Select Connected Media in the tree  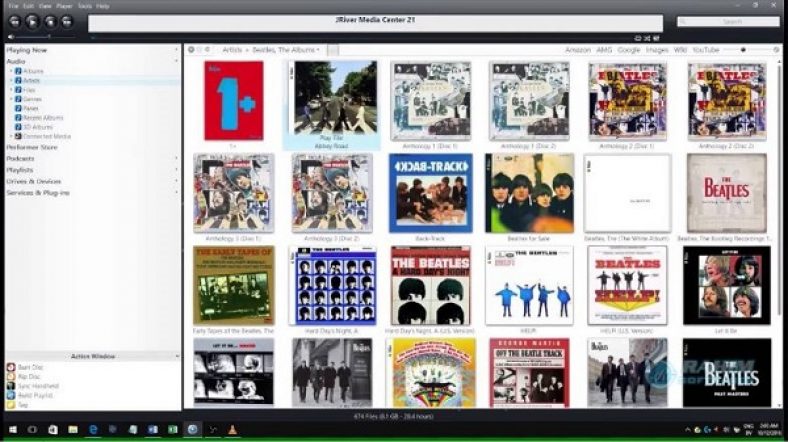(x=47, y=136)
